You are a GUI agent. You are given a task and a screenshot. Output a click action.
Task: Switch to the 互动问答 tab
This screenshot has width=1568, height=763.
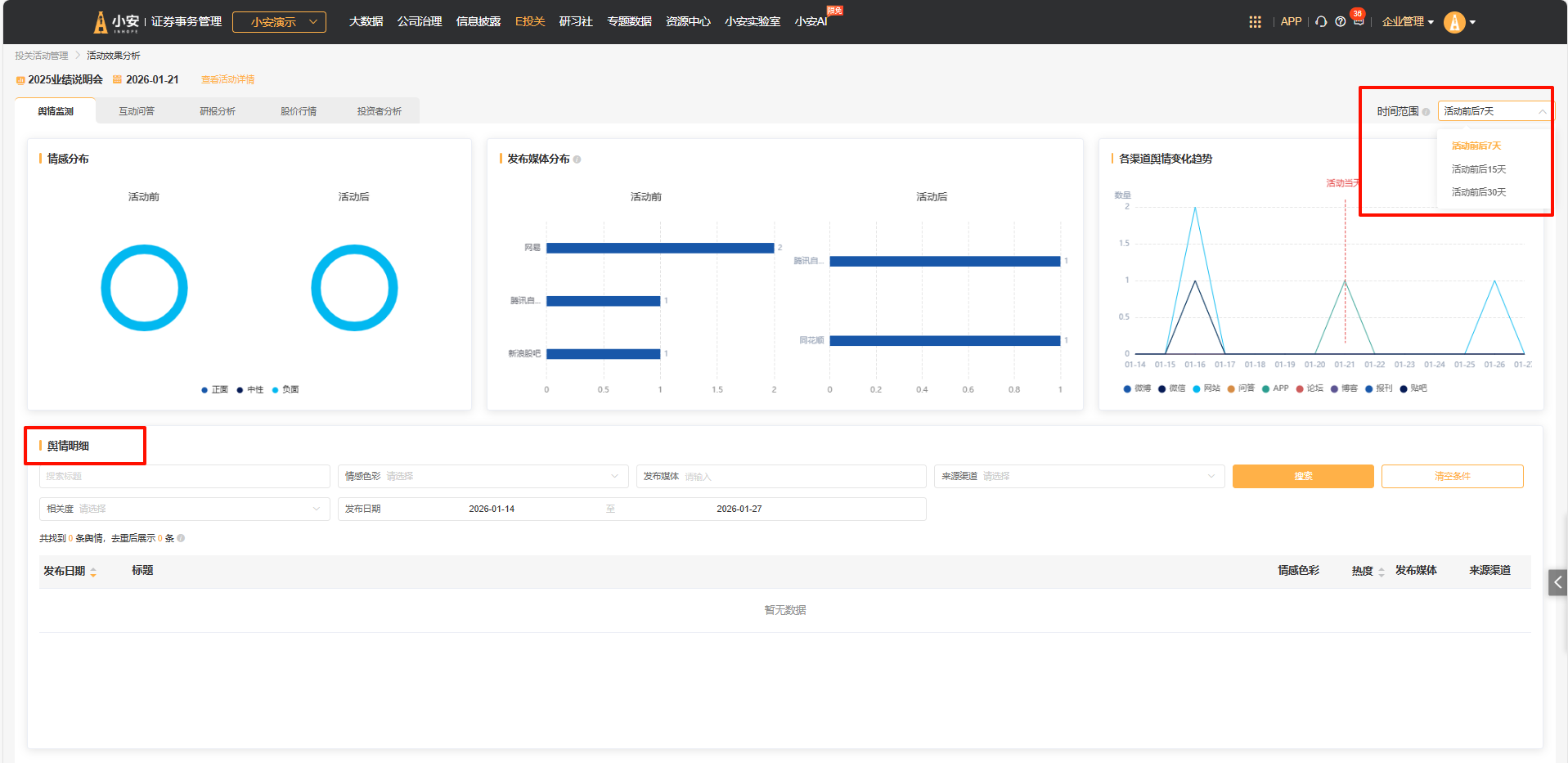[137, 111]
